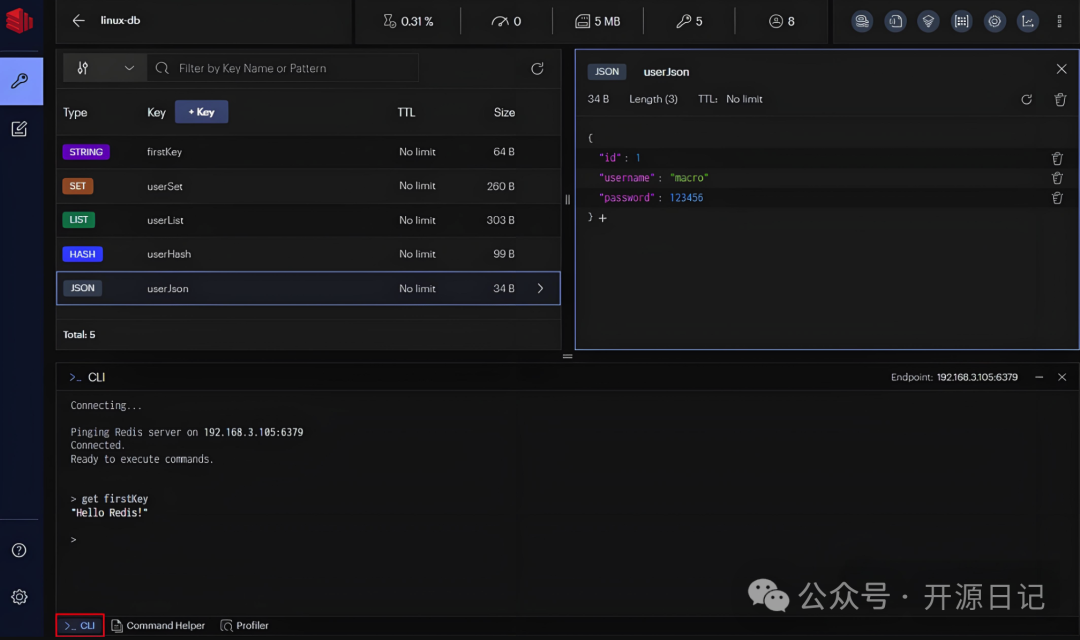Add a new JSON field with plus sign

click(603, 217)
